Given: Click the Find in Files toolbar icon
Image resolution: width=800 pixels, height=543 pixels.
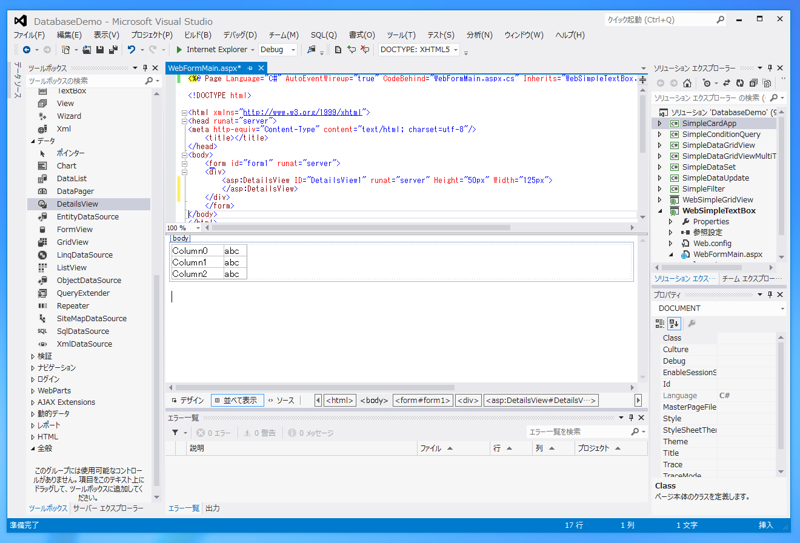Looking at the screenshot, I should [x=311, y=50].
